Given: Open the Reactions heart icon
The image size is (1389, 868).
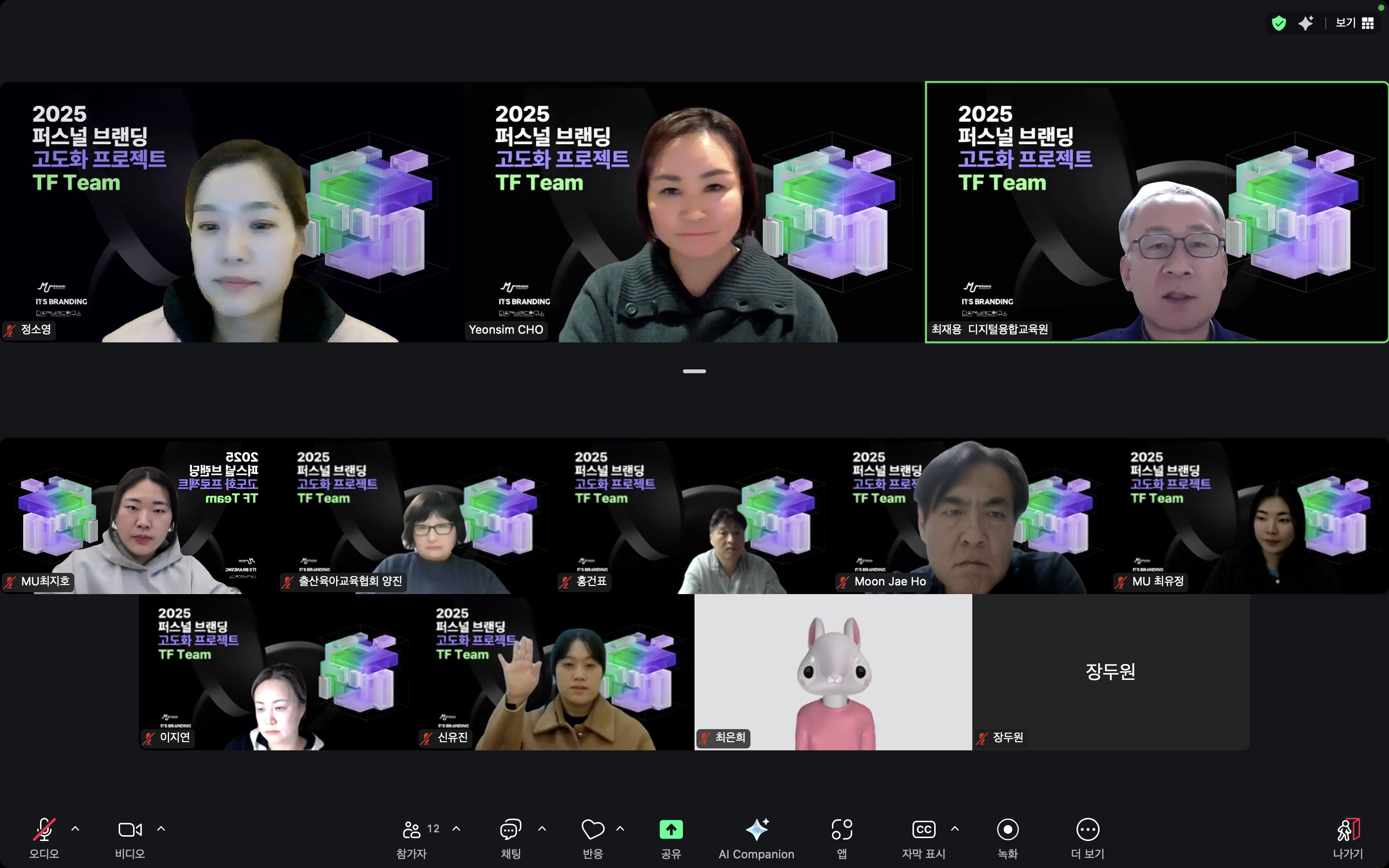Looking at the screenshot, I should pos(592,829).
